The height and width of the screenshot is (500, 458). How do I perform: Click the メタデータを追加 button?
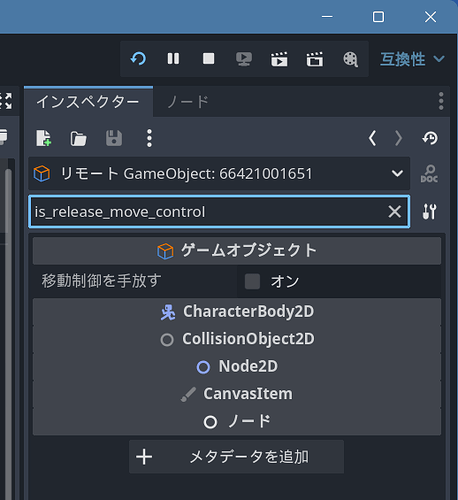236,457
